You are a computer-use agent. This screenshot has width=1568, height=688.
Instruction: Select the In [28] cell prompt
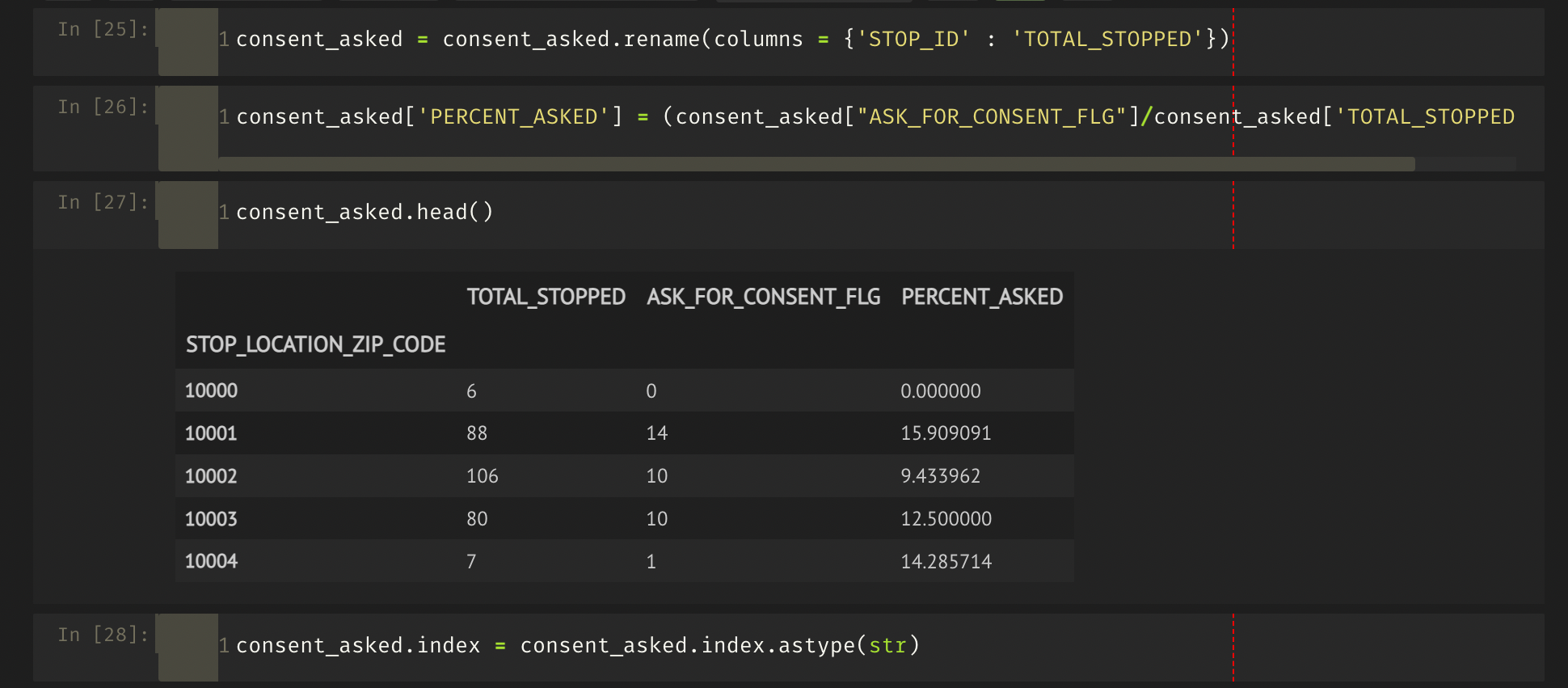click(x=103, y=635)
